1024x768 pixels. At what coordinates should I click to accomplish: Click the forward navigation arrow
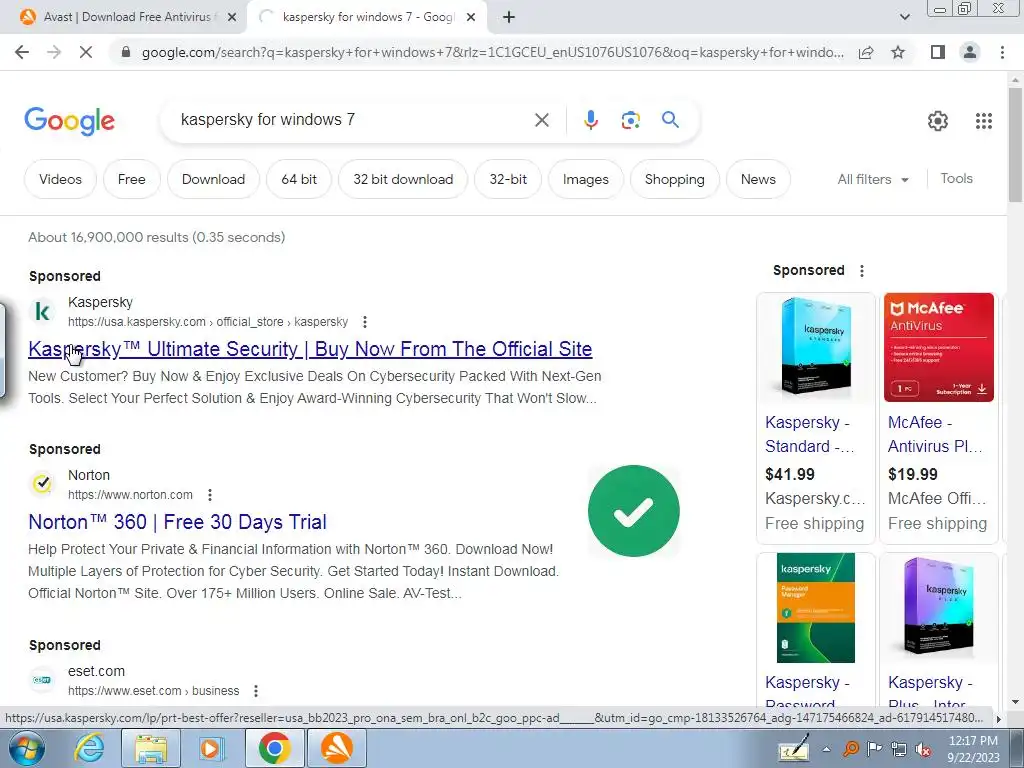(54, 52)
